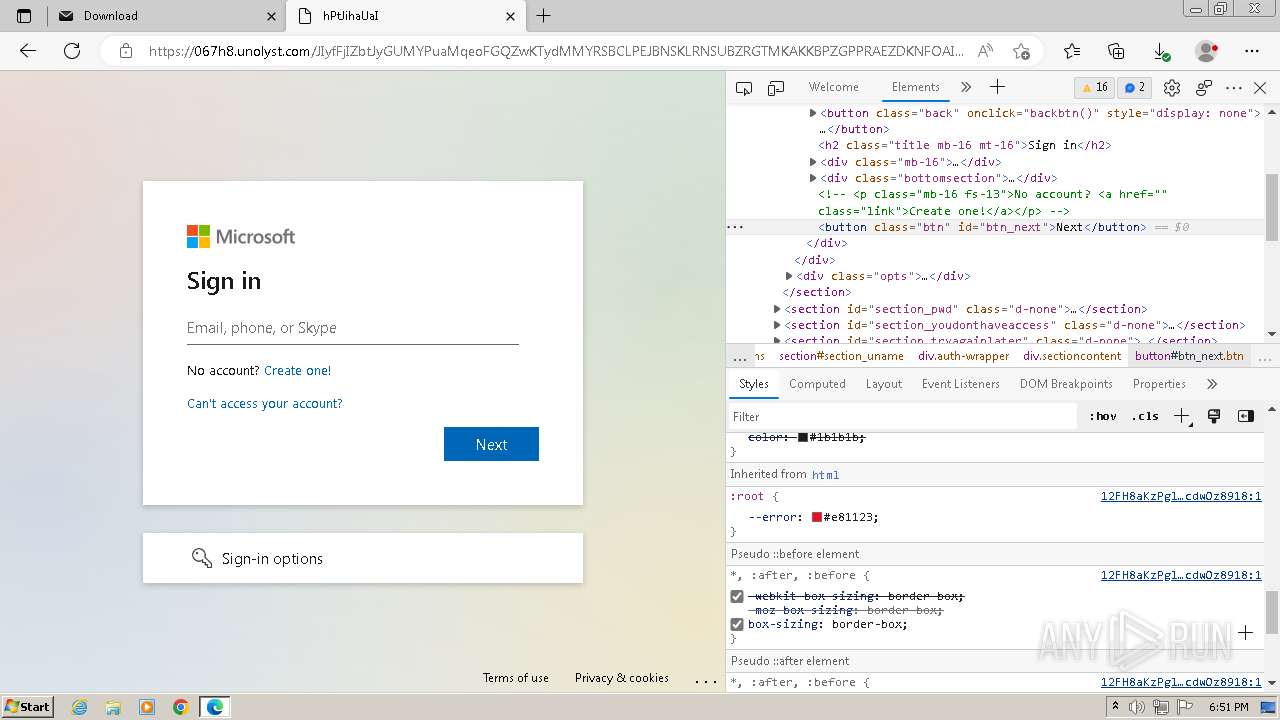Open the DOM Breakpoints pane tab

1066,384
